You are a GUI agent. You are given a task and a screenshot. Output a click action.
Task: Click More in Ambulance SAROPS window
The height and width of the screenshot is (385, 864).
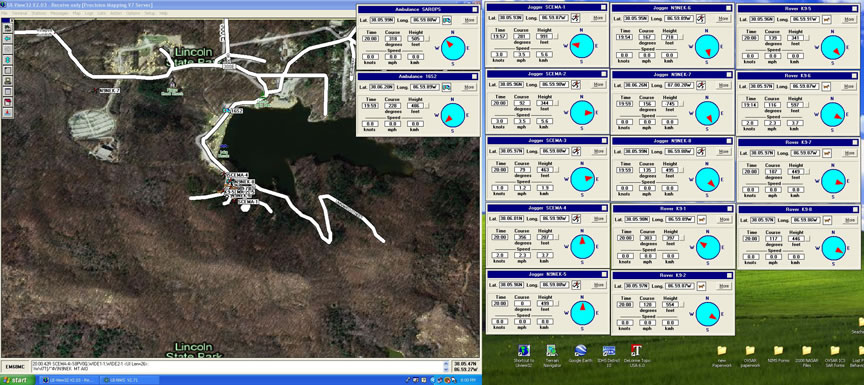point(469,20)
